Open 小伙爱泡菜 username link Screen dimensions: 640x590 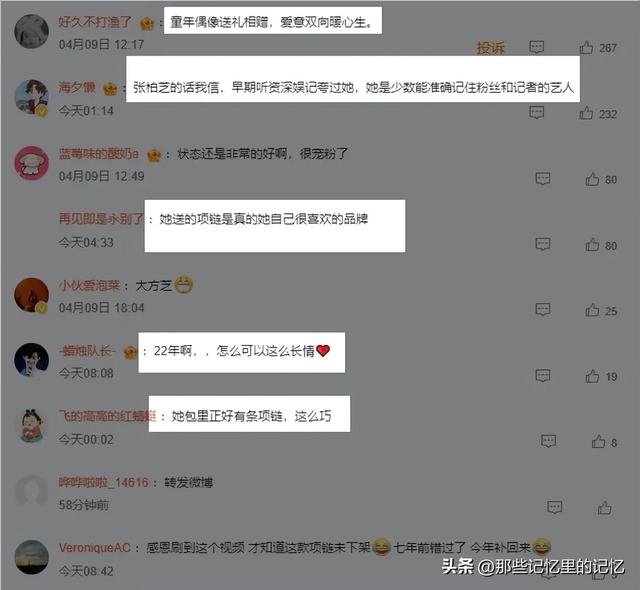coord(89,285)
